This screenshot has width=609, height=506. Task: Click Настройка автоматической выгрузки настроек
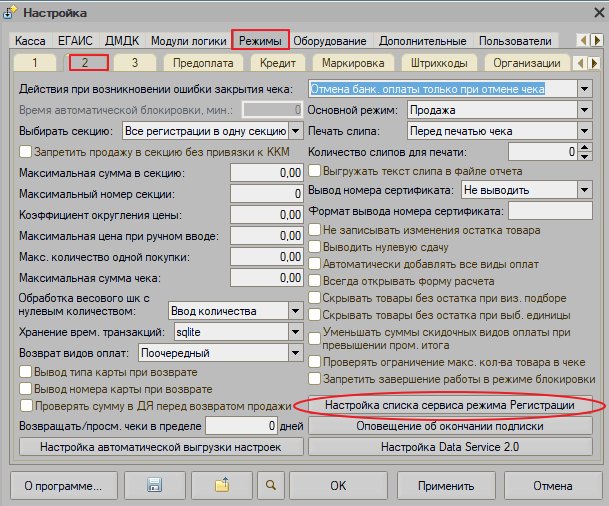tap(161, 447)
